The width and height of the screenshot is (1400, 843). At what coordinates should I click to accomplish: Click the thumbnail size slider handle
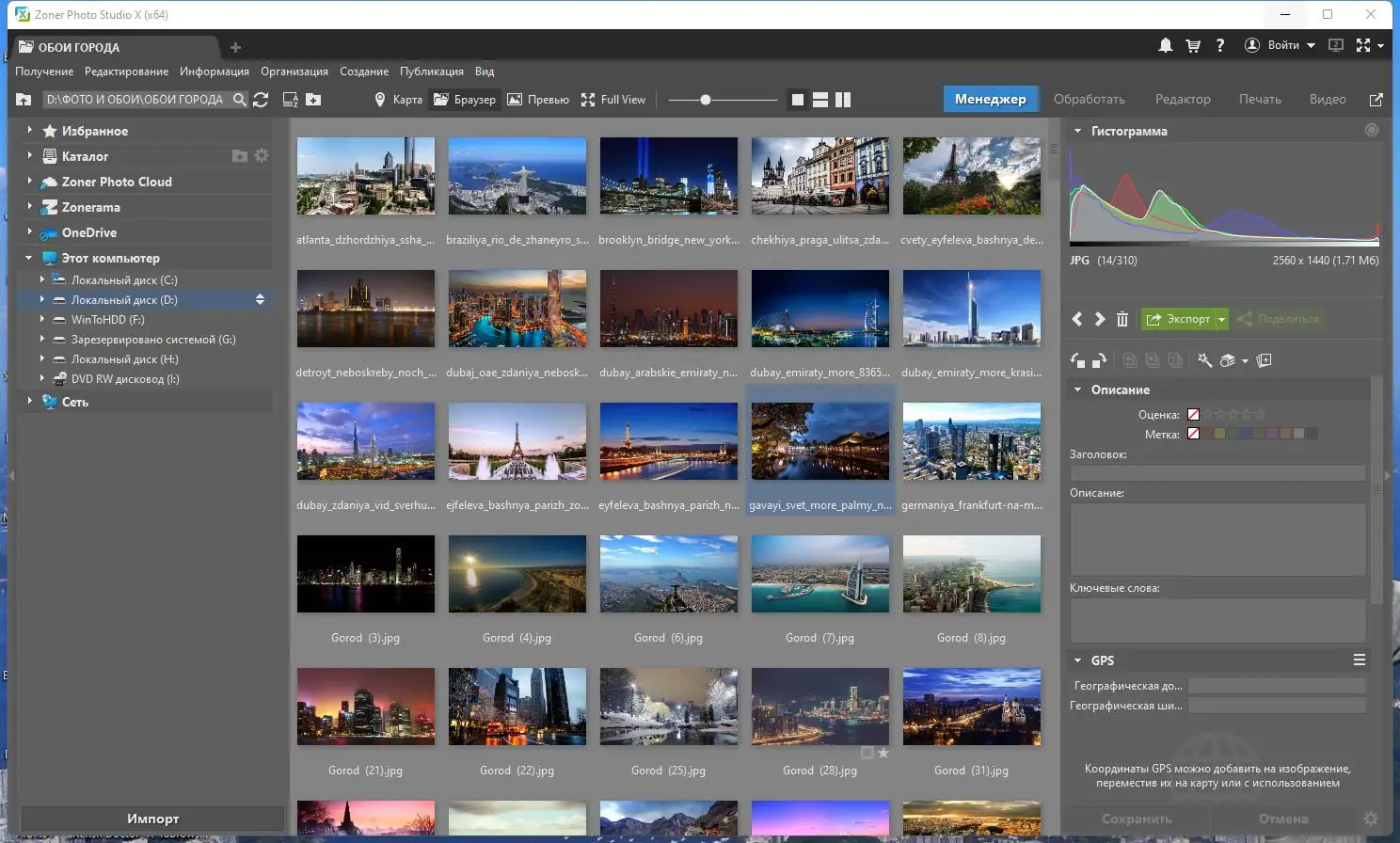(705, 100)
